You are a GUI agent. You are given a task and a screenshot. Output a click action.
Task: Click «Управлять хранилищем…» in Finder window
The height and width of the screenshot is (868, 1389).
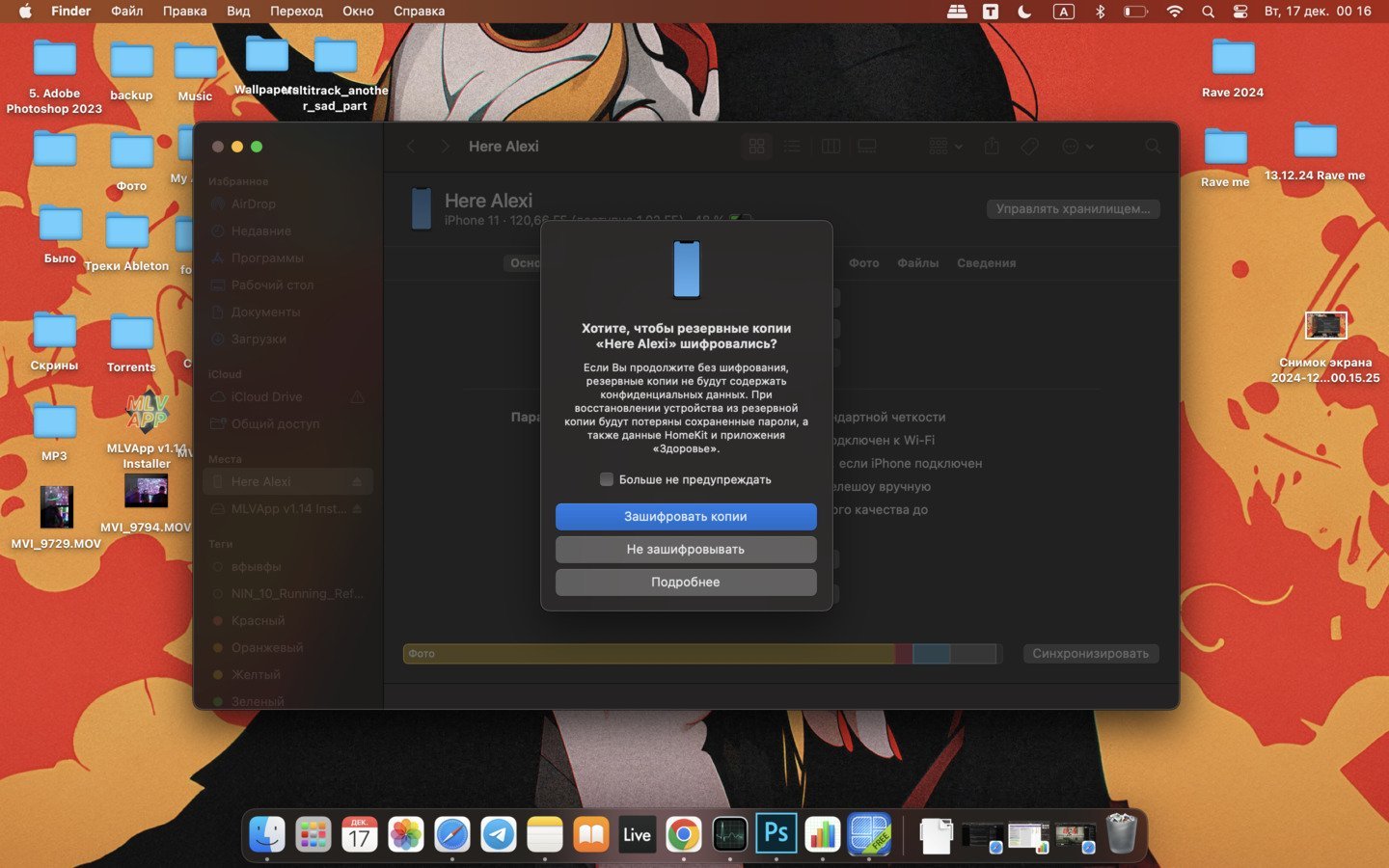(x=1073, y=209)
